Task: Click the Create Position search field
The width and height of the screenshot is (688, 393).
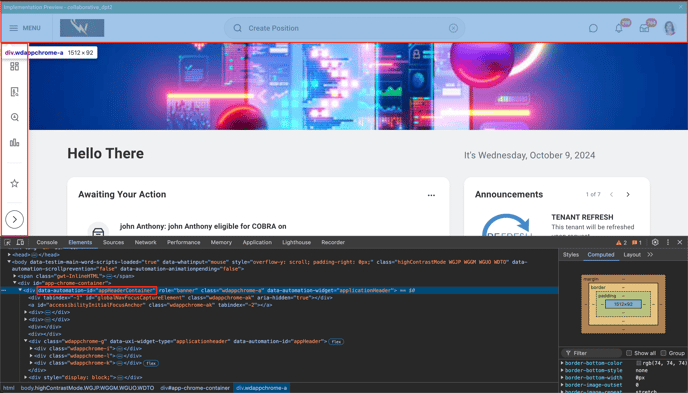Action: [344, 28]
